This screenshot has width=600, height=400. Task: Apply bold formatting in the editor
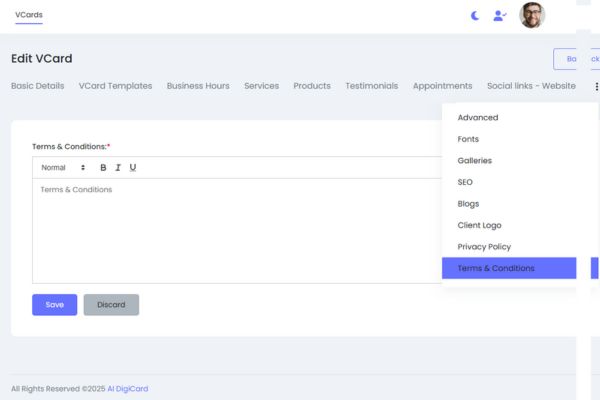point(103,168)
